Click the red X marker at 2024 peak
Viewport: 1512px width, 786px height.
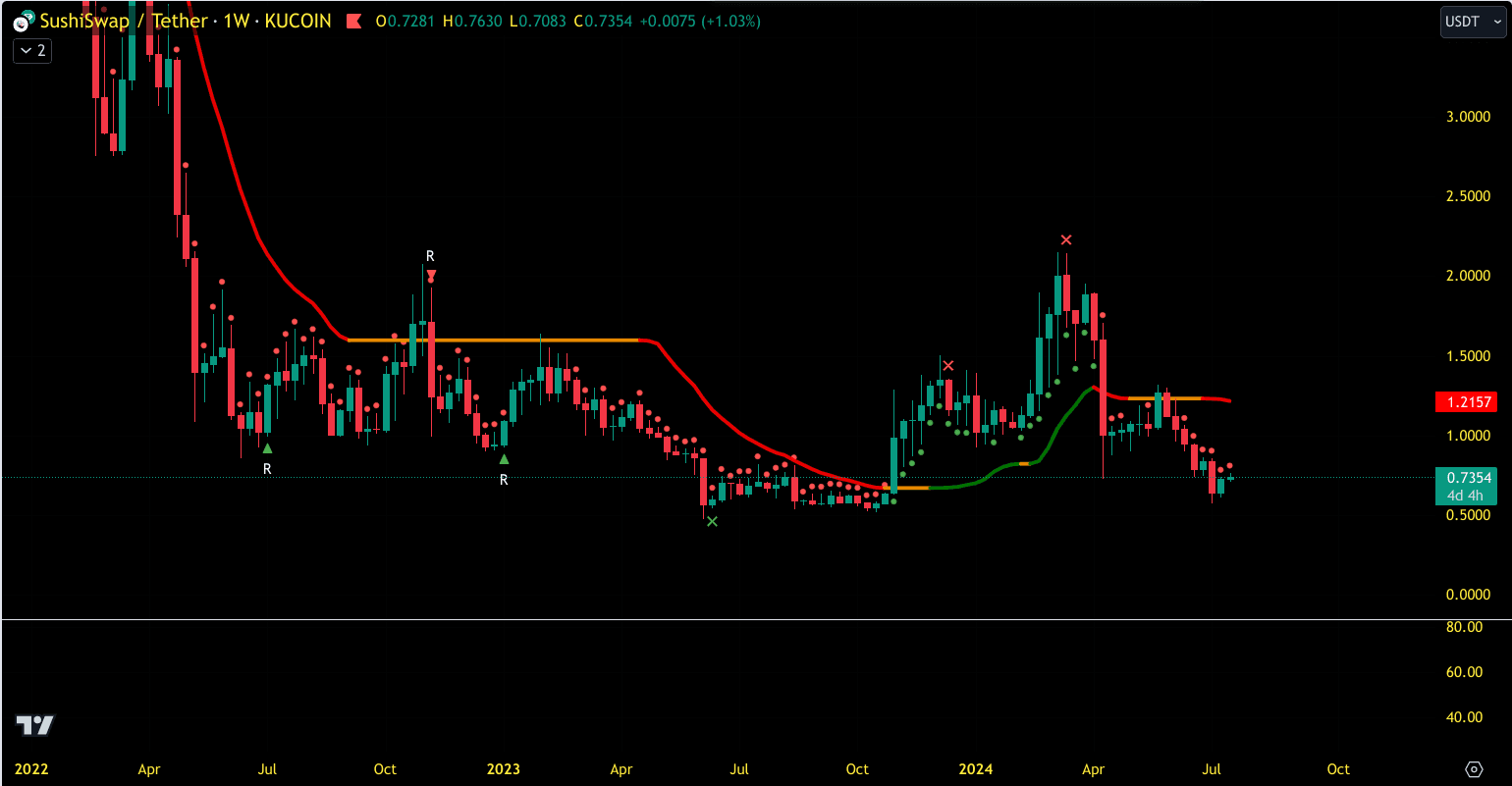pyautogui.click(x=1066, y=239)
